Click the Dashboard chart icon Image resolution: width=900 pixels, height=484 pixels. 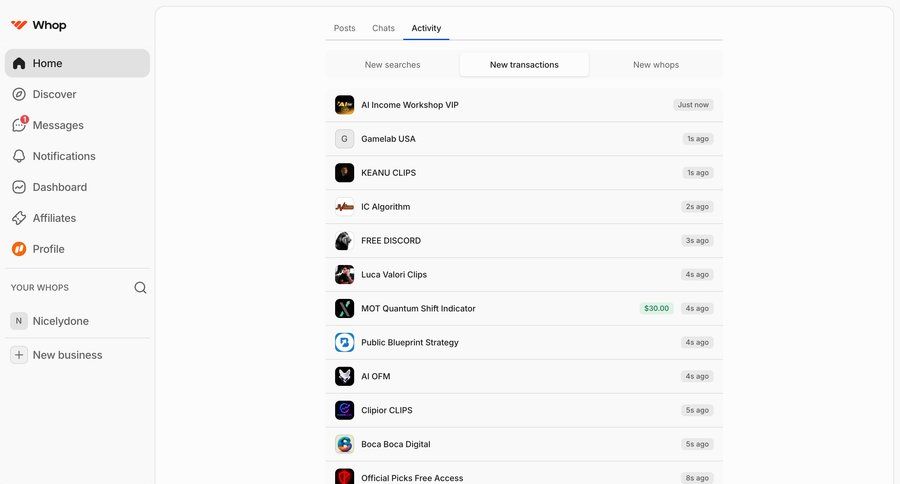point(19,187)
